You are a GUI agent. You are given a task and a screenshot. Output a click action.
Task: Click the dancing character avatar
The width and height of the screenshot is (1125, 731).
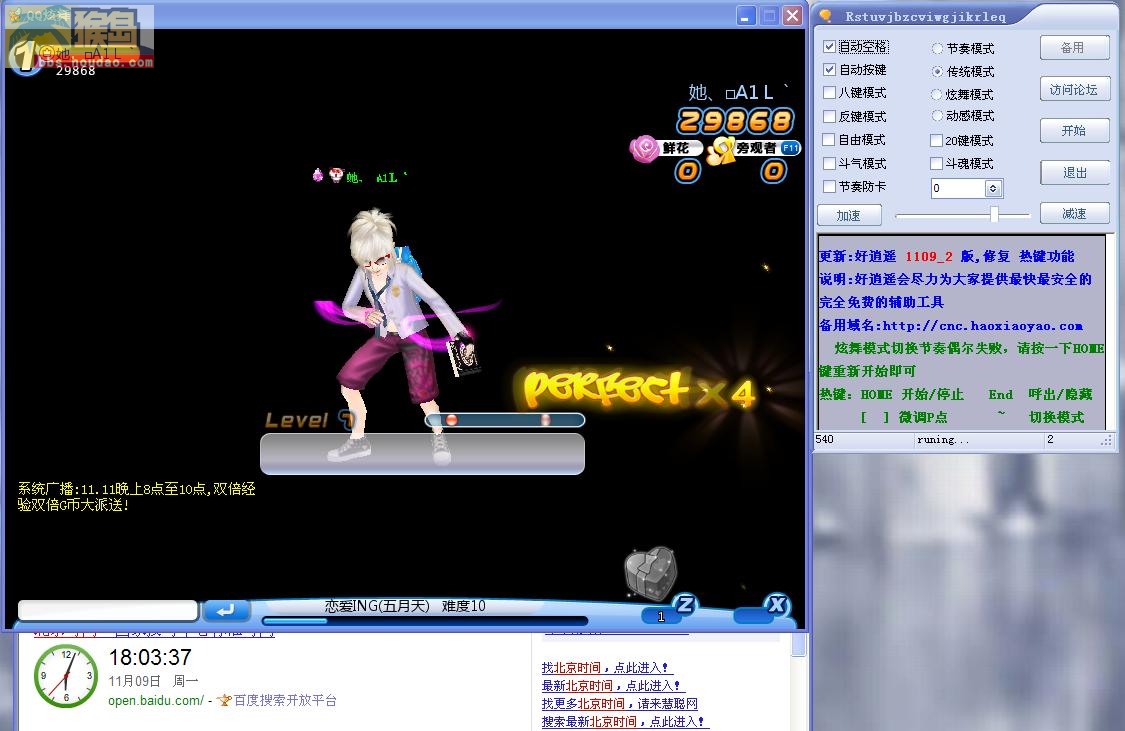[405, 334]
